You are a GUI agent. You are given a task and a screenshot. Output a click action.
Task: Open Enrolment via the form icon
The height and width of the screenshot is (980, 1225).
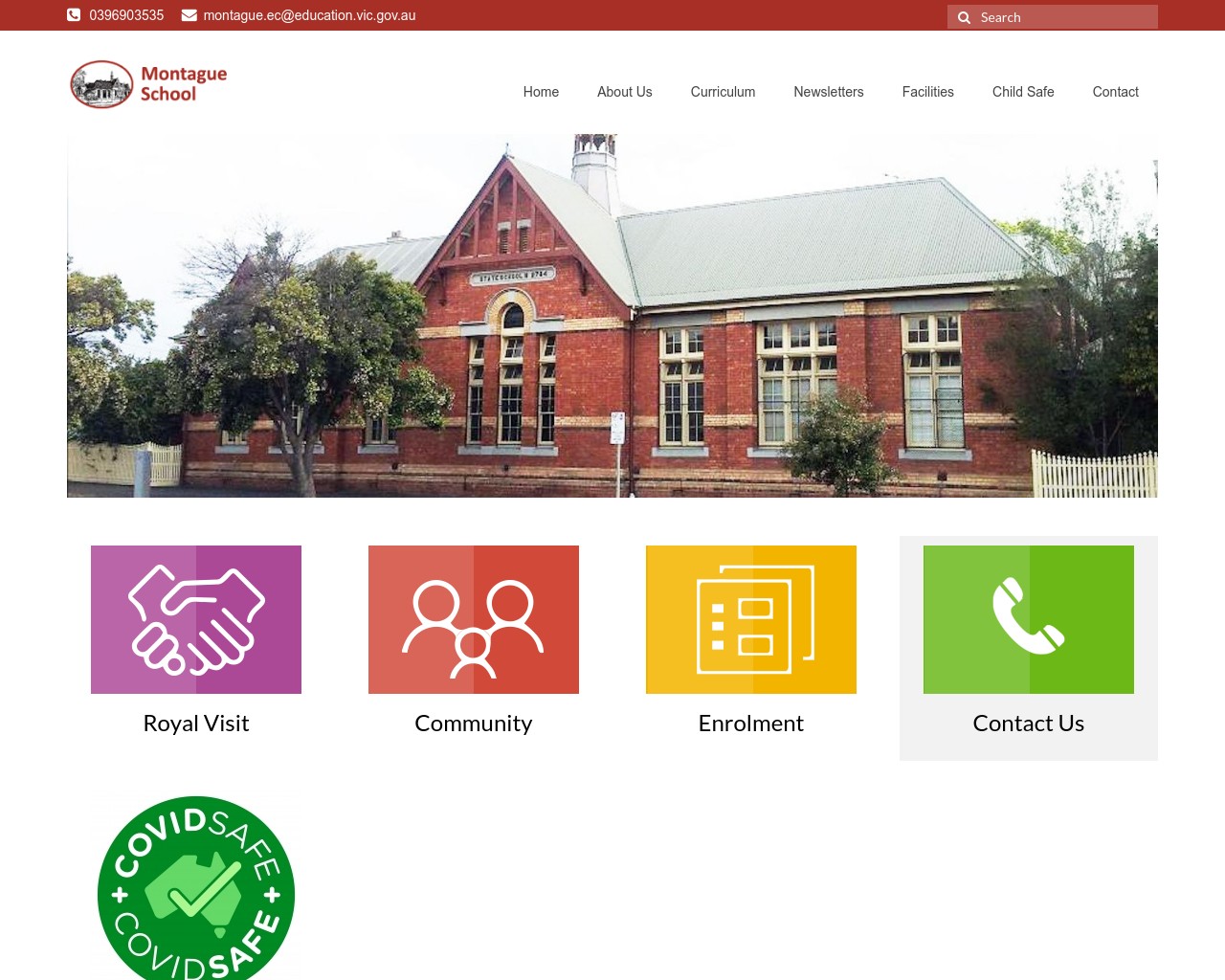(750, 619)
